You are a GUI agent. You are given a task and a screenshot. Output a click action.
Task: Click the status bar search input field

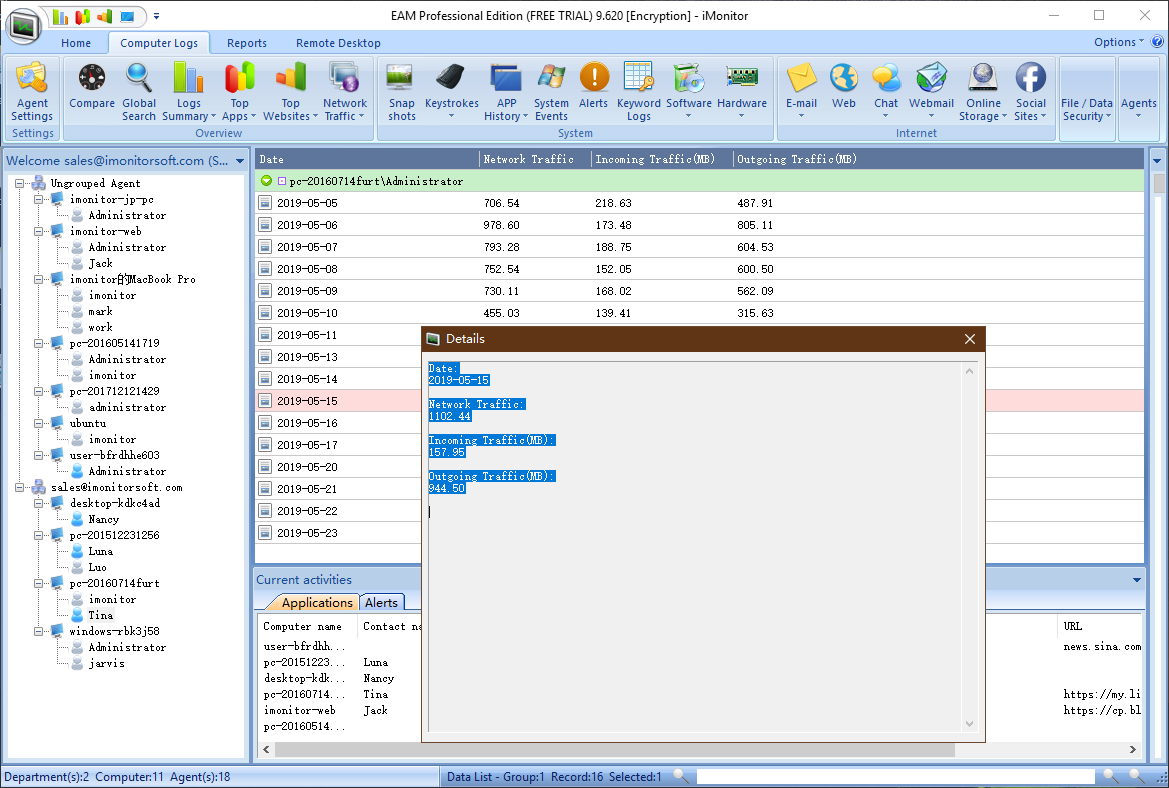(895, 777)
